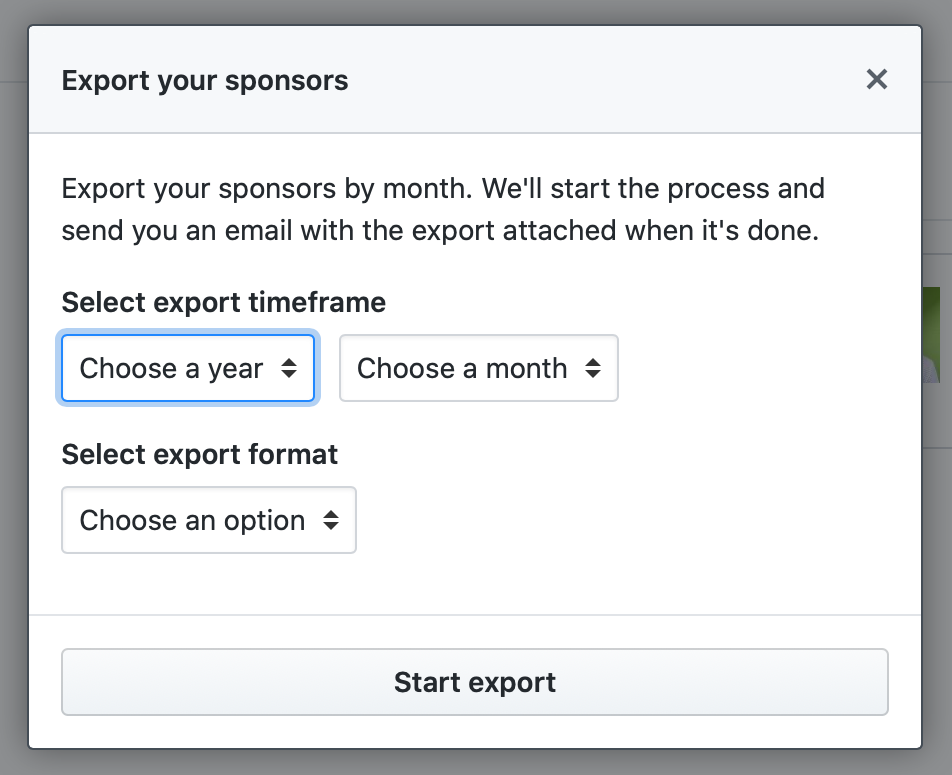The image size is (952, 775).
Task: Click the empty gray header area beside the title
Action: [600, 81]
